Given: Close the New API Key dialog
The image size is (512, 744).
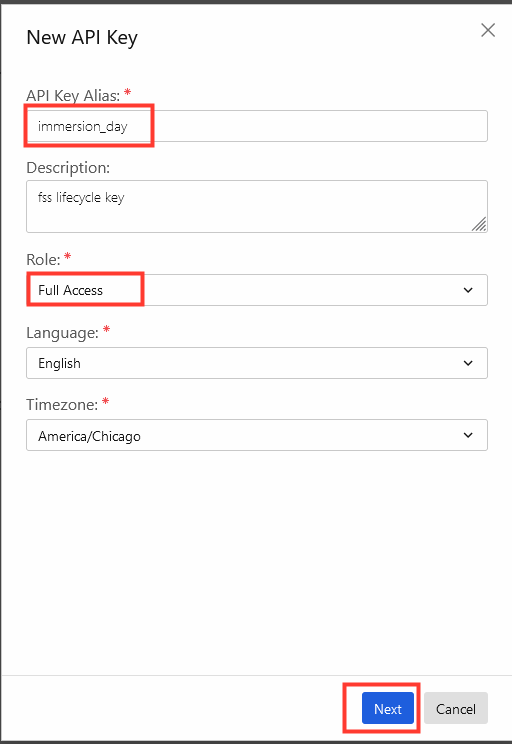Looking at the screenshot, I should (x=488, y=30).
